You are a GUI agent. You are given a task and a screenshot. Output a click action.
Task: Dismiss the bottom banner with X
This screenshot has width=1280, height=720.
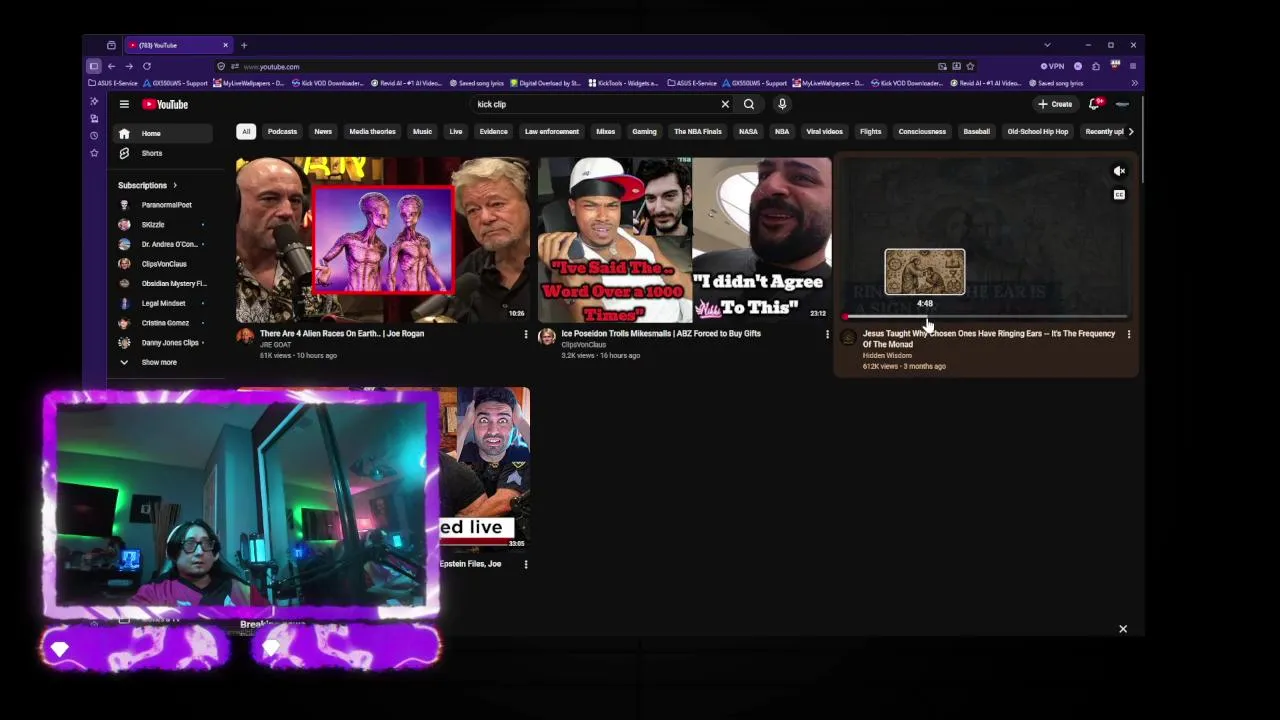coord(1123,629)
